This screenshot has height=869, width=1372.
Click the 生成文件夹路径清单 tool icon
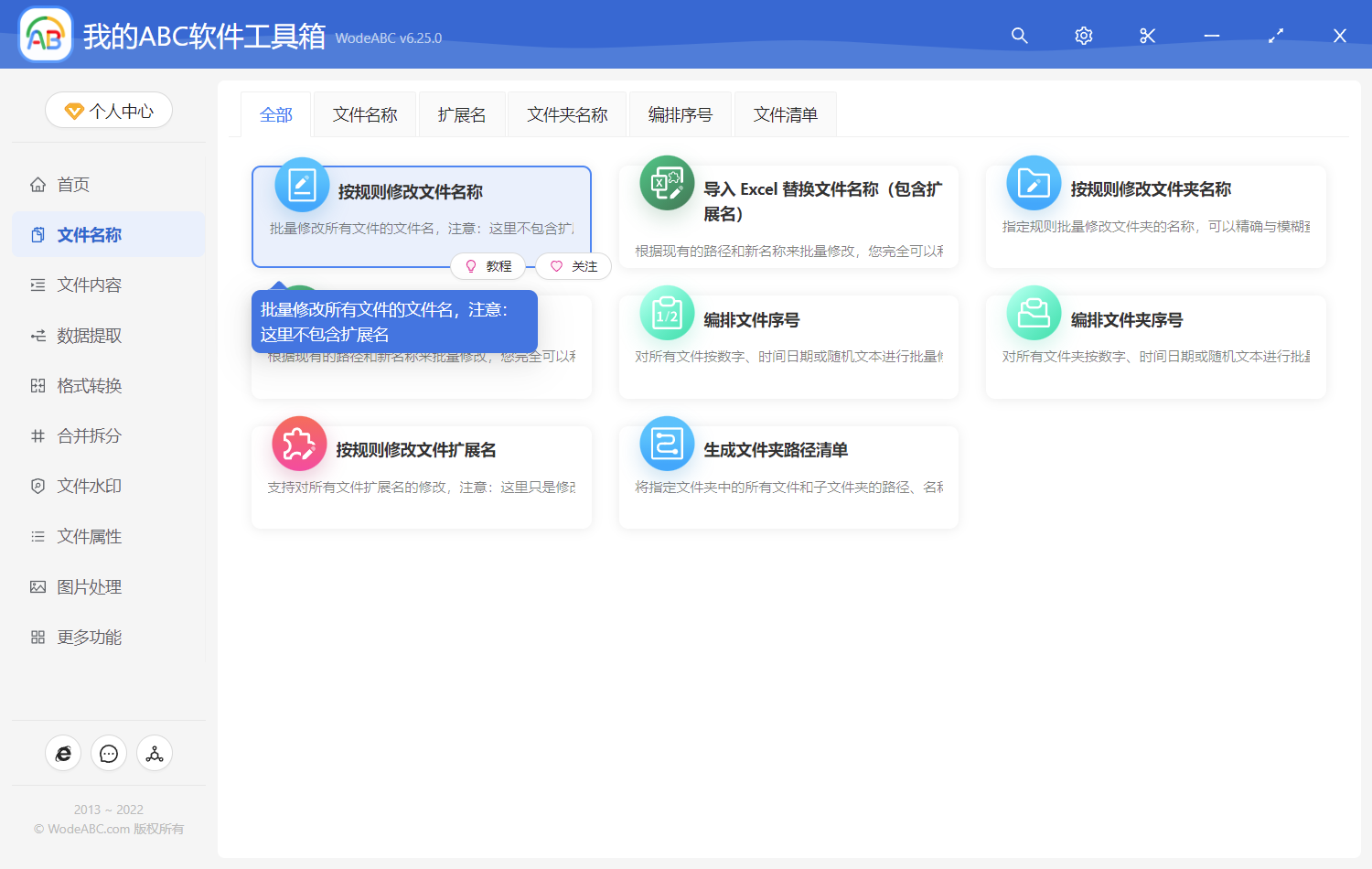(x=667, y=443)
